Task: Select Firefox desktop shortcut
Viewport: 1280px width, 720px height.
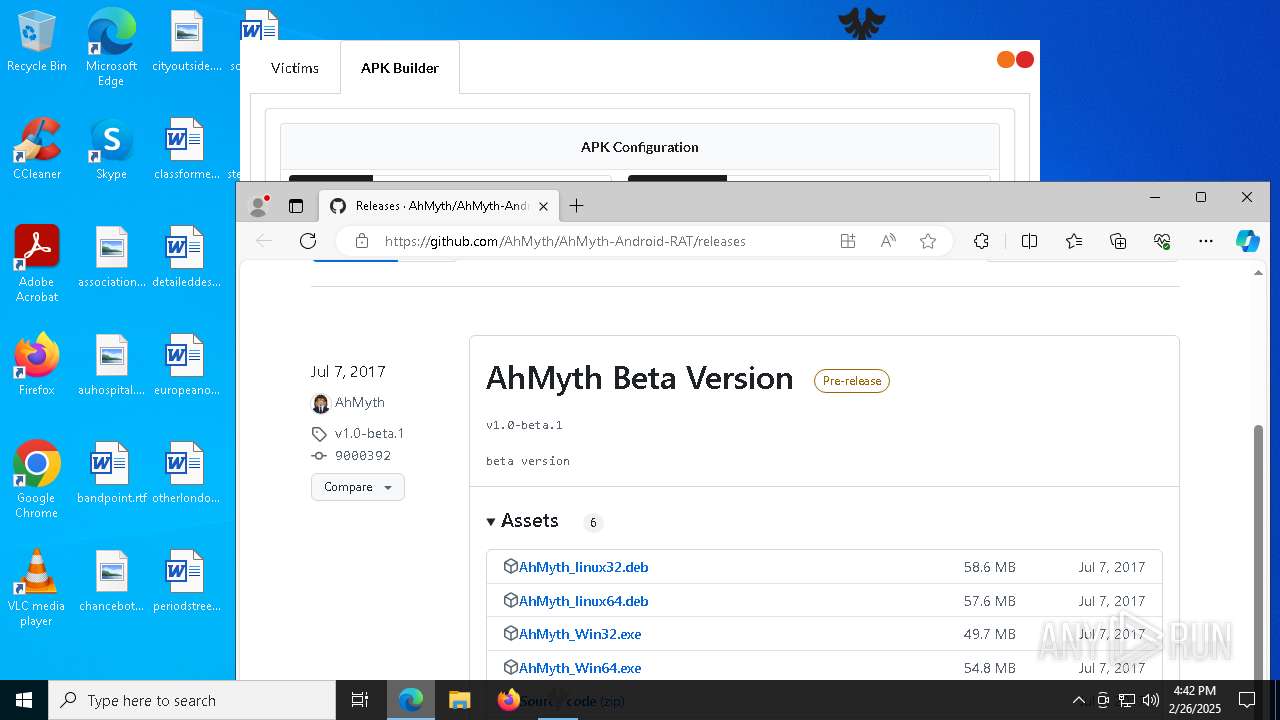Action: [x=37, y=365]
